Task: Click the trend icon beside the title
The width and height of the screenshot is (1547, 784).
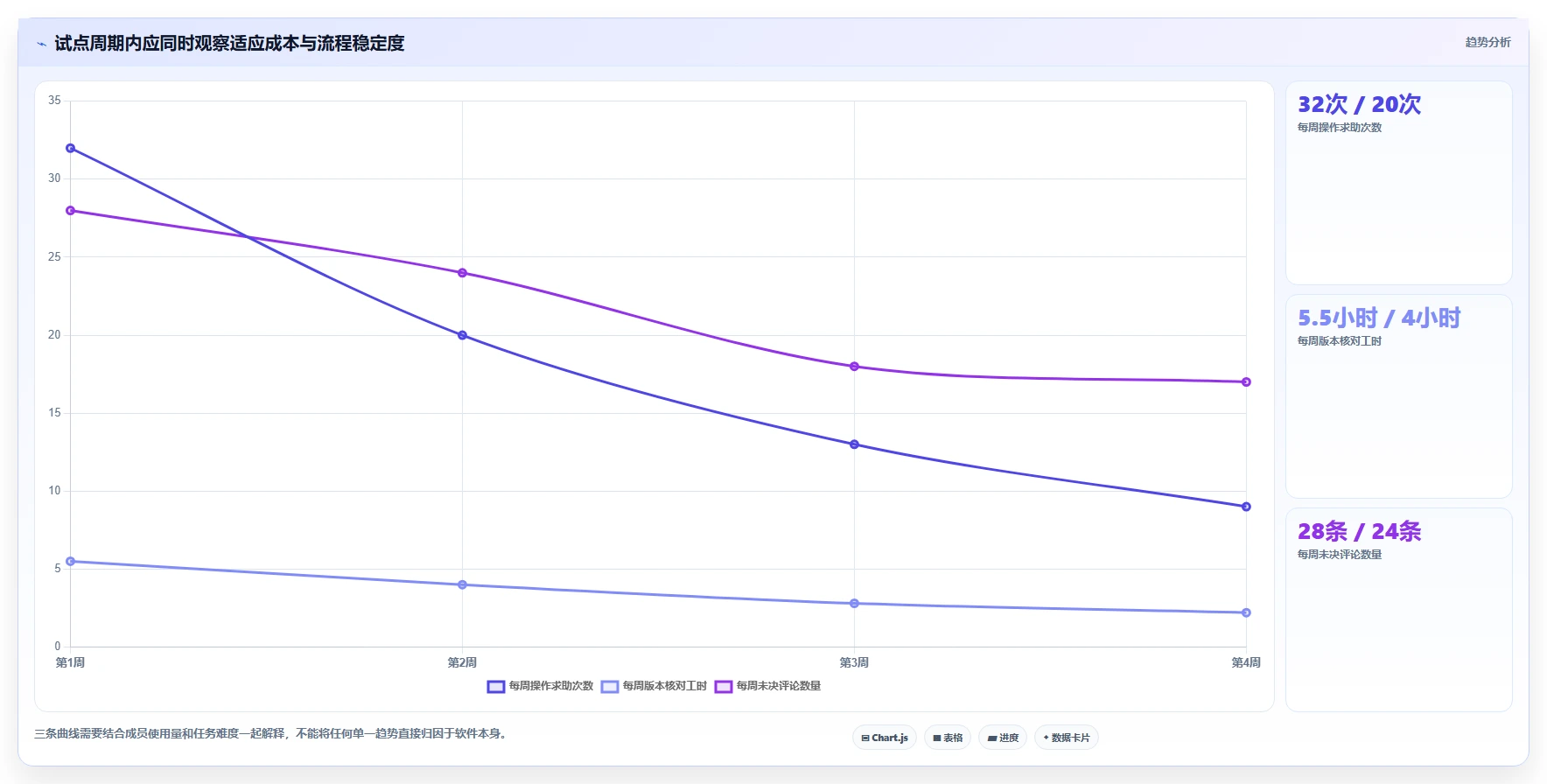Action: pos(41,44)
